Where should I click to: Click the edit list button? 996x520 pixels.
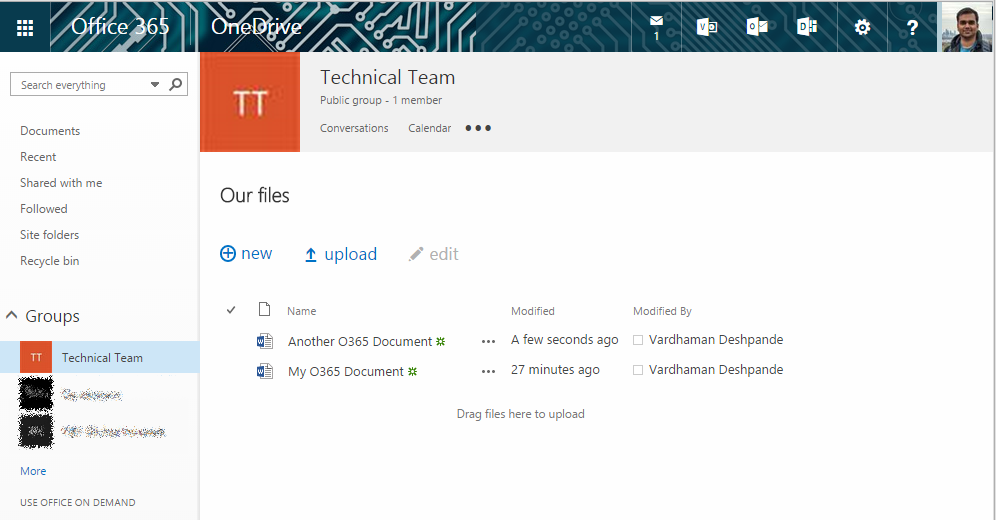434,254
